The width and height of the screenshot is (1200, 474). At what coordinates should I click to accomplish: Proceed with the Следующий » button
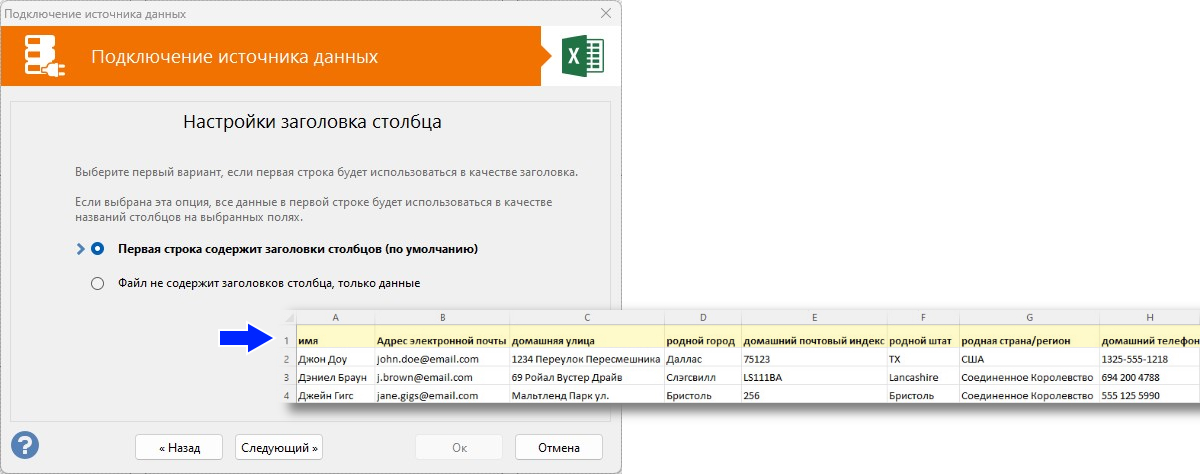tap(279, 447)
